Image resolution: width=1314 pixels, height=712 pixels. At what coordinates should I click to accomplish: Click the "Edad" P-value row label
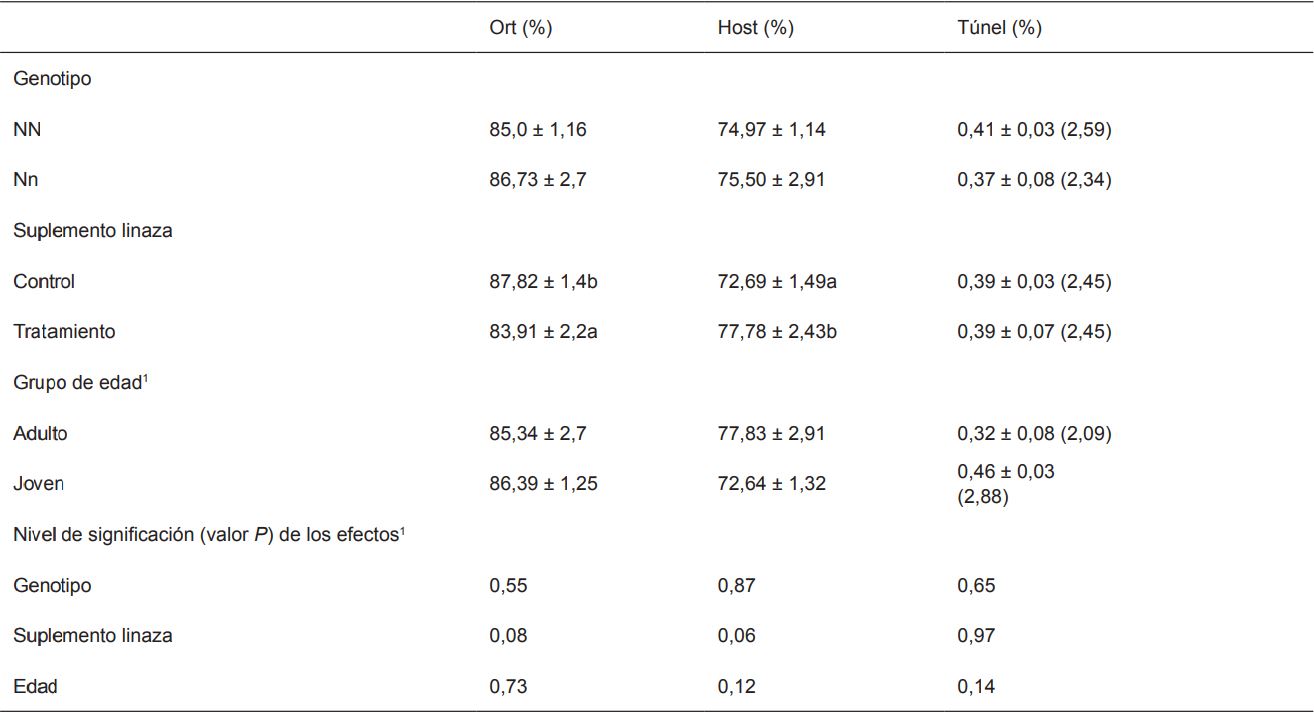click(35, 687)
